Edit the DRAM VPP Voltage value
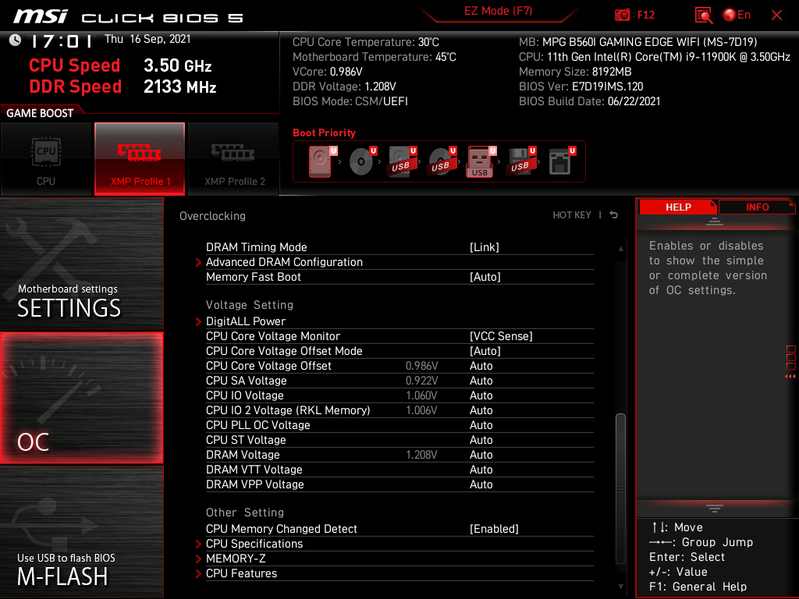The height and width of the screenshot is (599, 799). pyautogui.click(x=481, y=484)
